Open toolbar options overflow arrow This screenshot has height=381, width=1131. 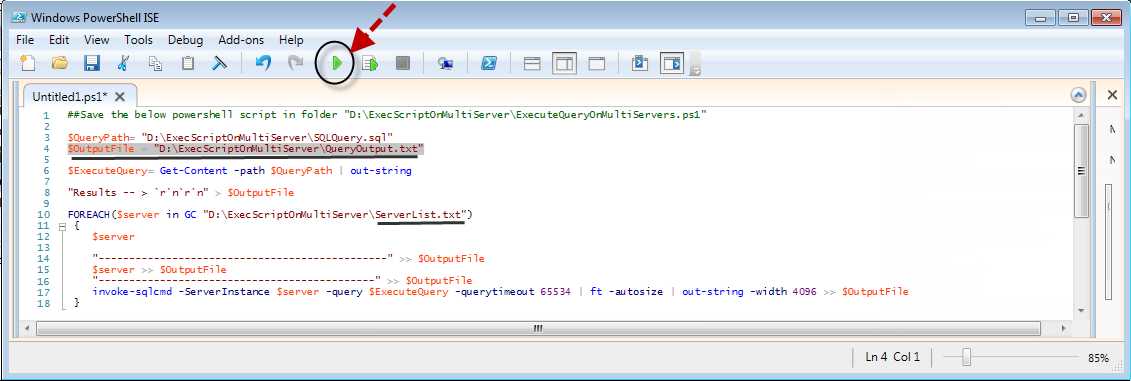pyautogui.click(x=695, y=70)
